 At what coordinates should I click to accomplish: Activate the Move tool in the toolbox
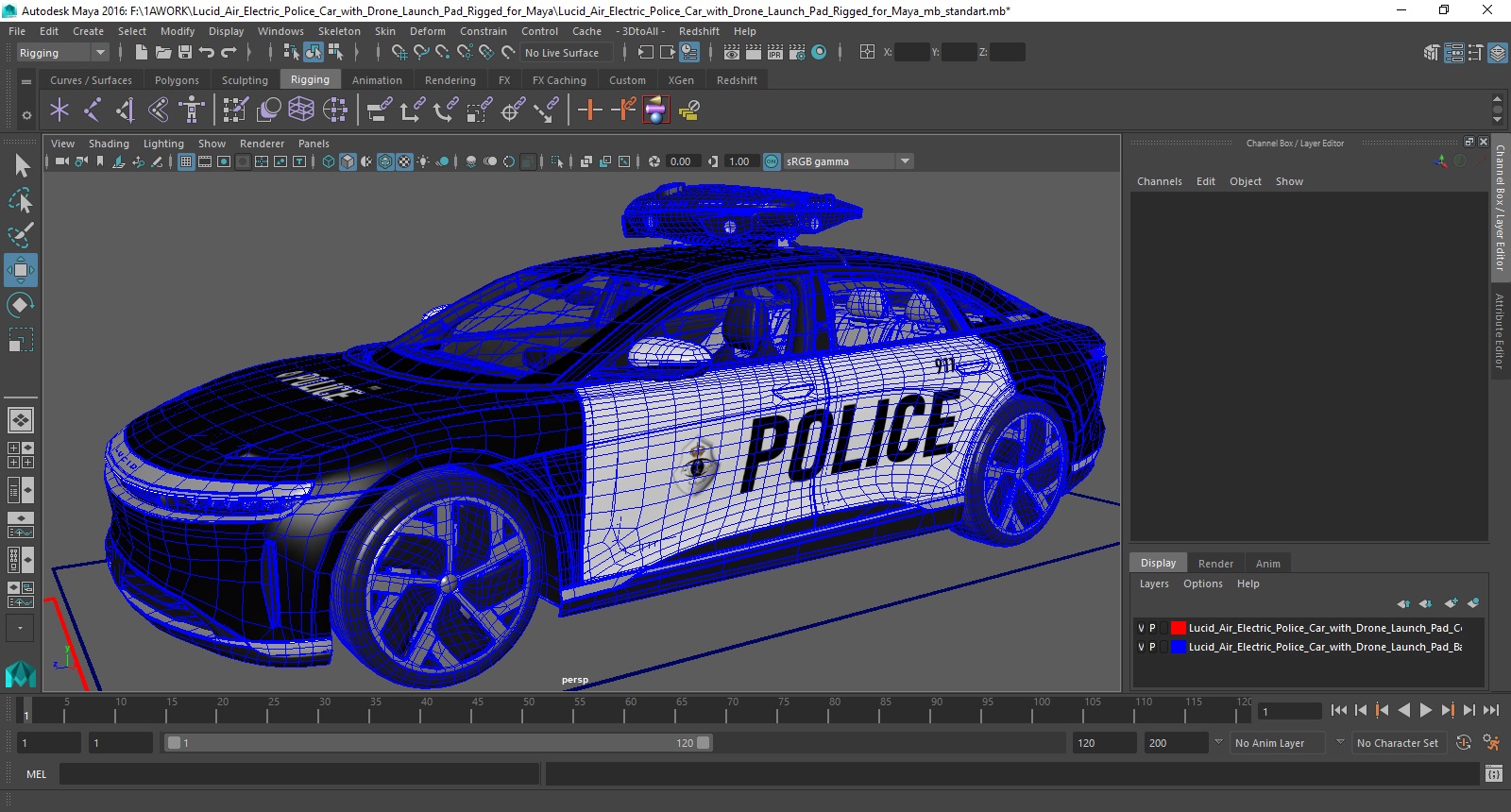coord(21,270)
